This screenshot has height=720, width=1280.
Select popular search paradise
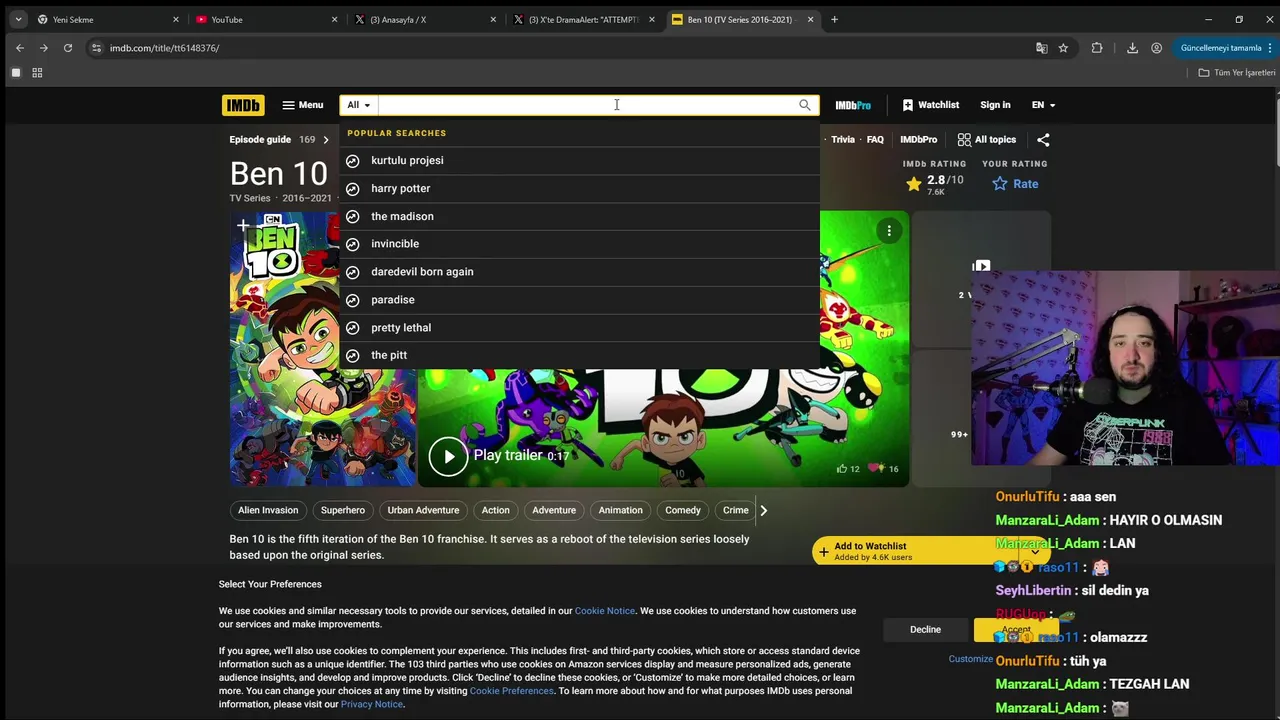pos(579,300)
